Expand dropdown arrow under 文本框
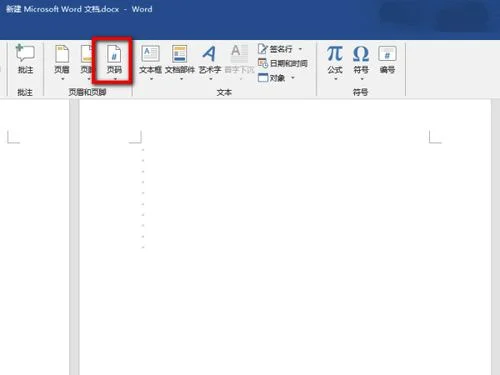The height and width of the screenshot is (375, 500). [x=151, y=79]
